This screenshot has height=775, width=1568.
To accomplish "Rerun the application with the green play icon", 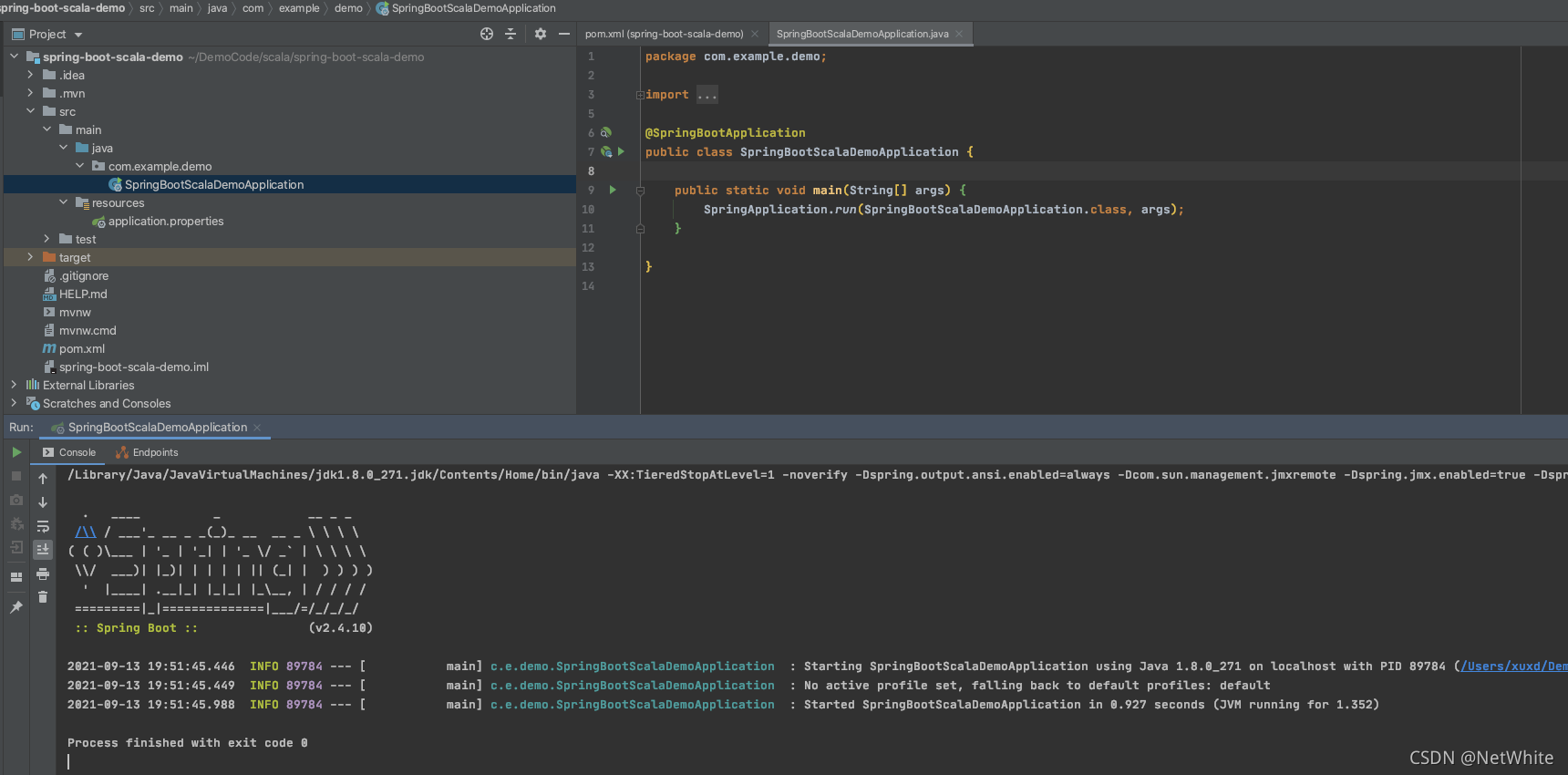I will 16,452.
